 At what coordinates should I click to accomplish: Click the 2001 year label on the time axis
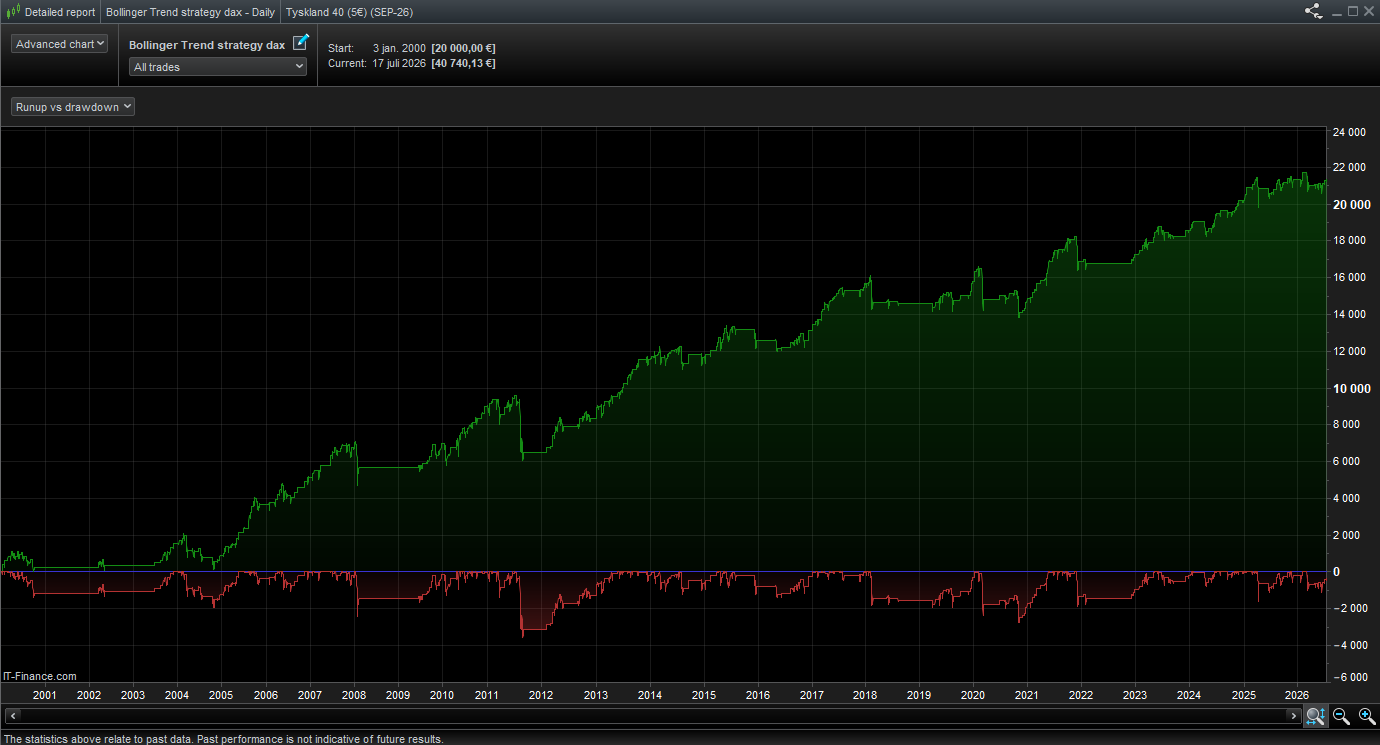click(45, 695)
